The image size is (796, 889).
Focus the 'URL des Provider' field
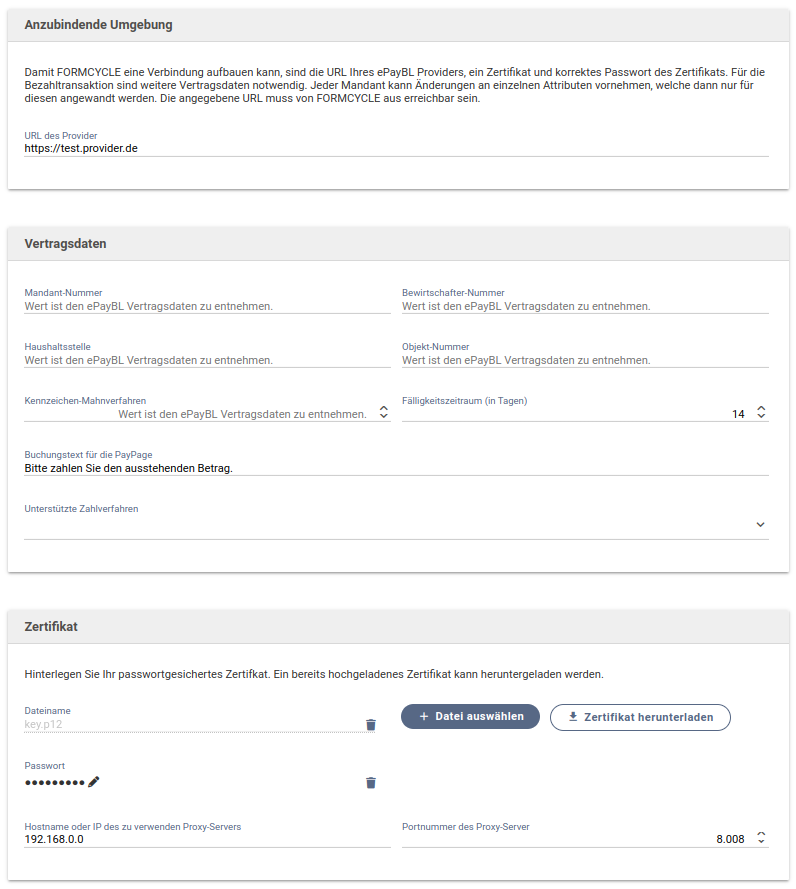tap(396, 148)
